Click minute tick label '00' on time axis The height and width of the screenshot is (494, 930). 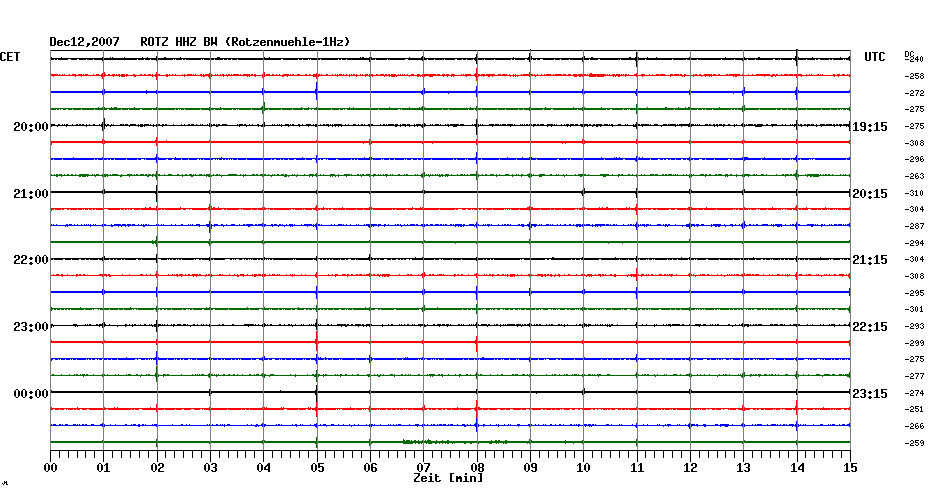(x=50, y=468)
